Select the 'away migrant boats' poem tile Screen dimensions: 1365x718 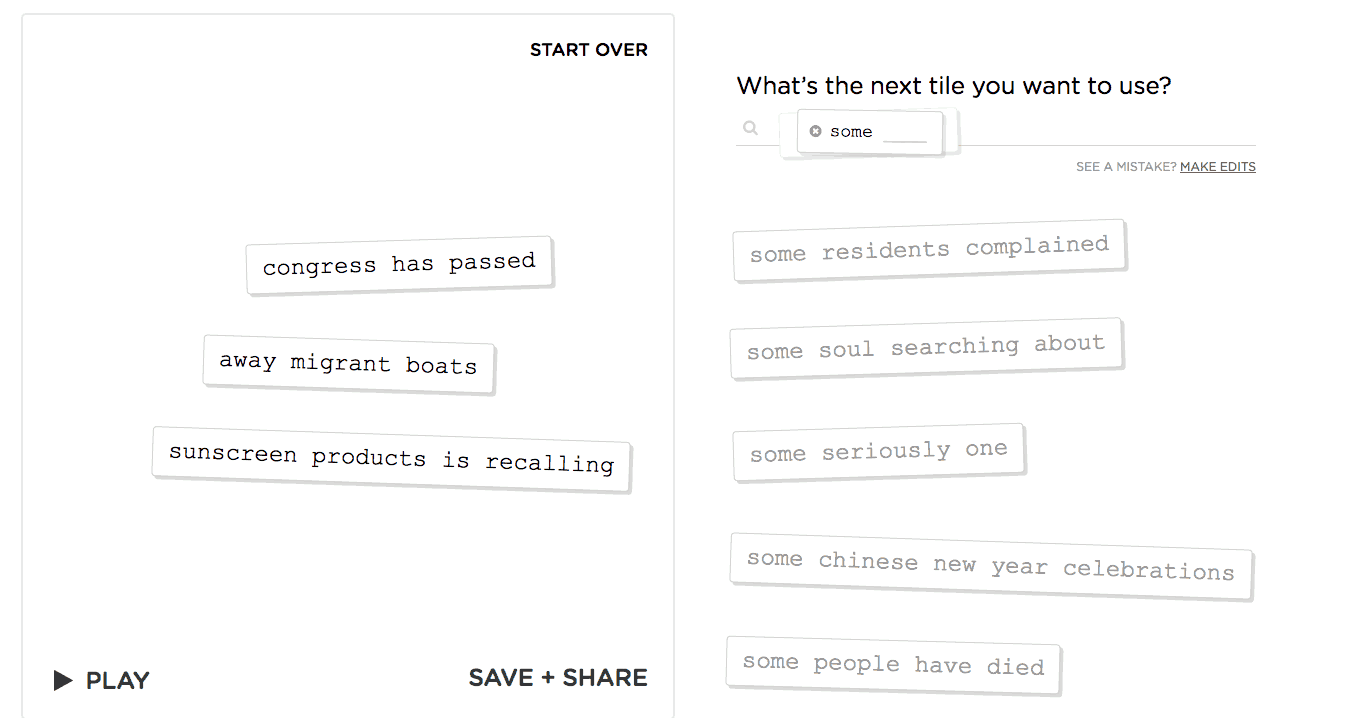pyautogui.click(x=348, y=363)
